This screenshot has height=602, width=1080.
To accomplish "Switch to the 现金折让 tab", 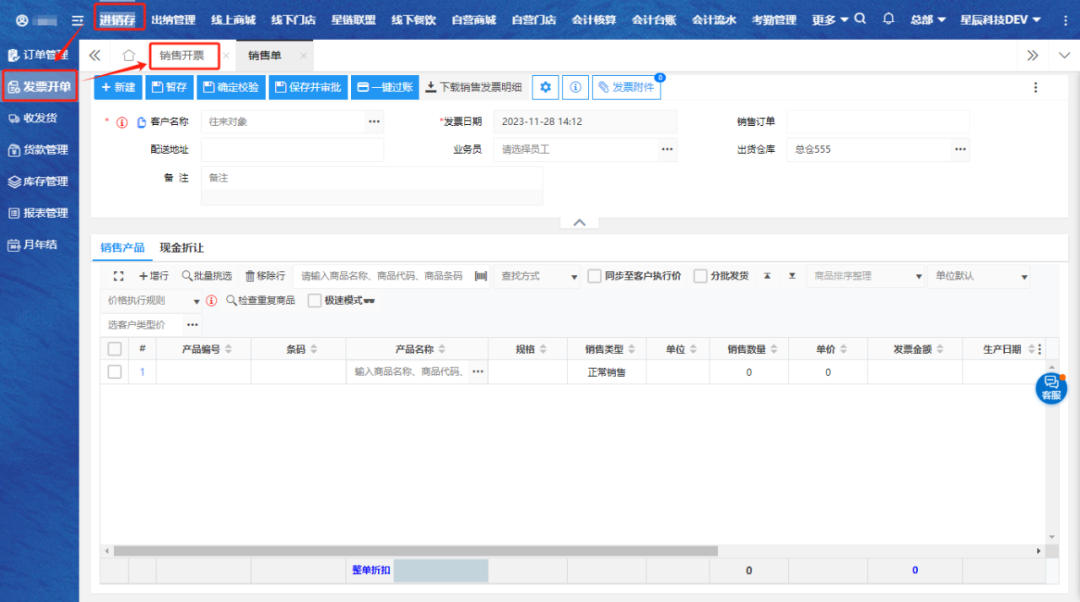I will [181, 247].
